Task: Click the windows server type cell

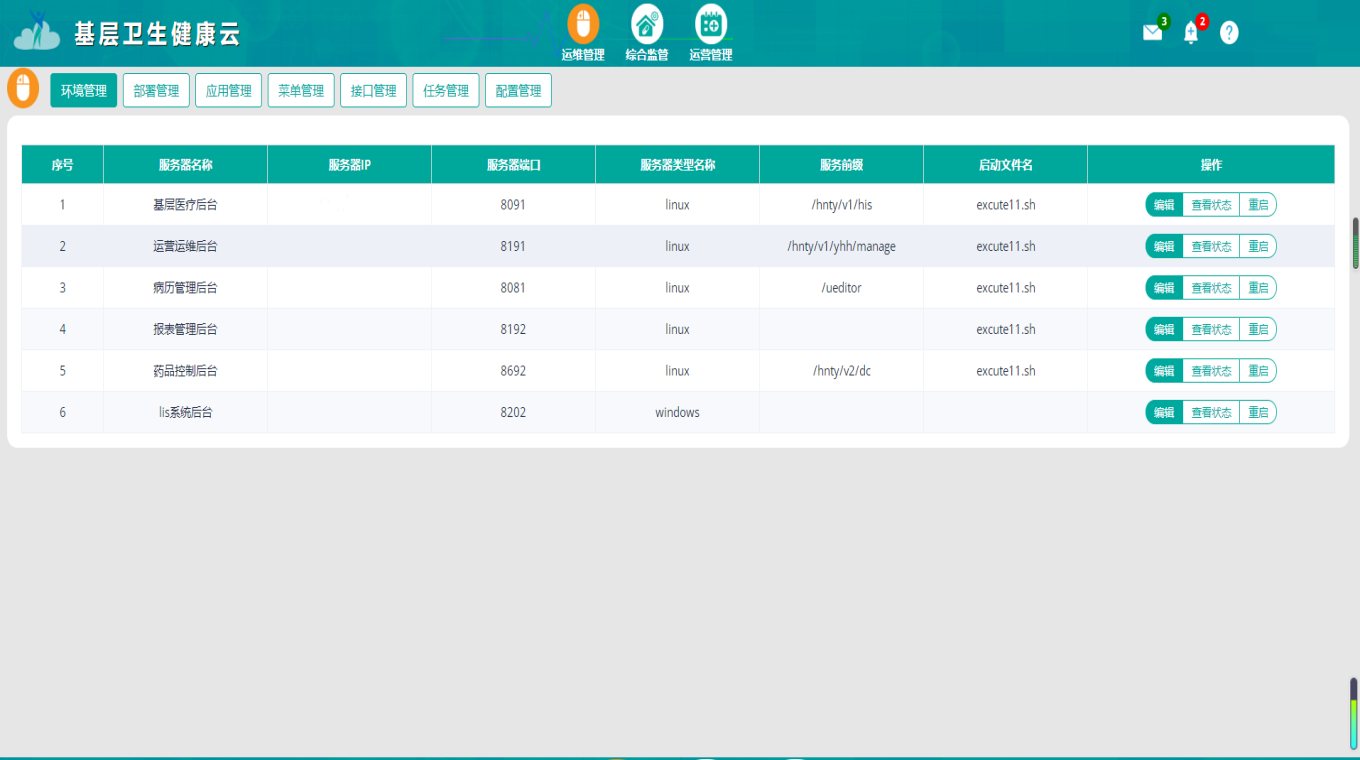Action: point(678,412)
